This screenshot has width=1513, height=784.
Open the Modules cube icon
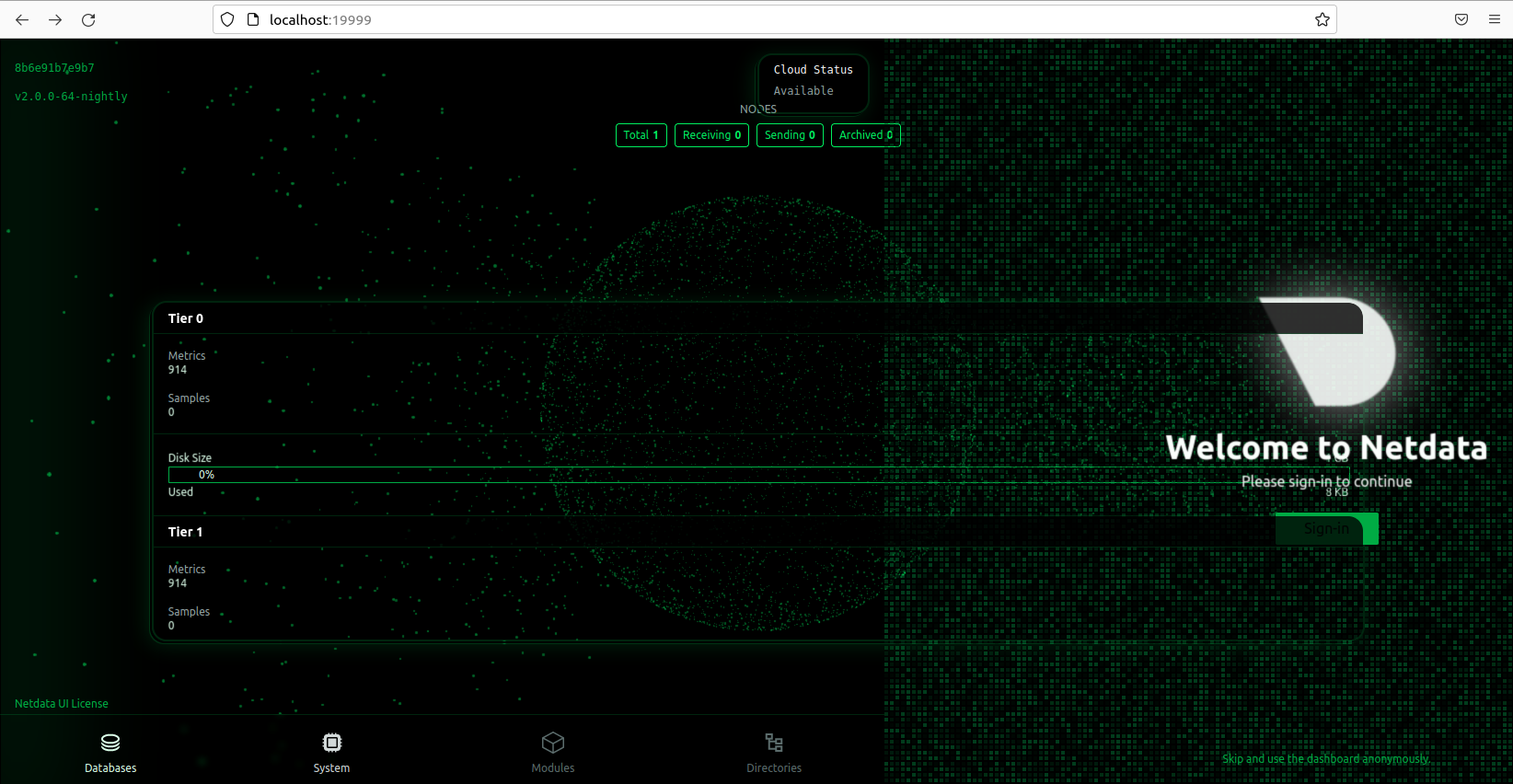click(552, 743)
